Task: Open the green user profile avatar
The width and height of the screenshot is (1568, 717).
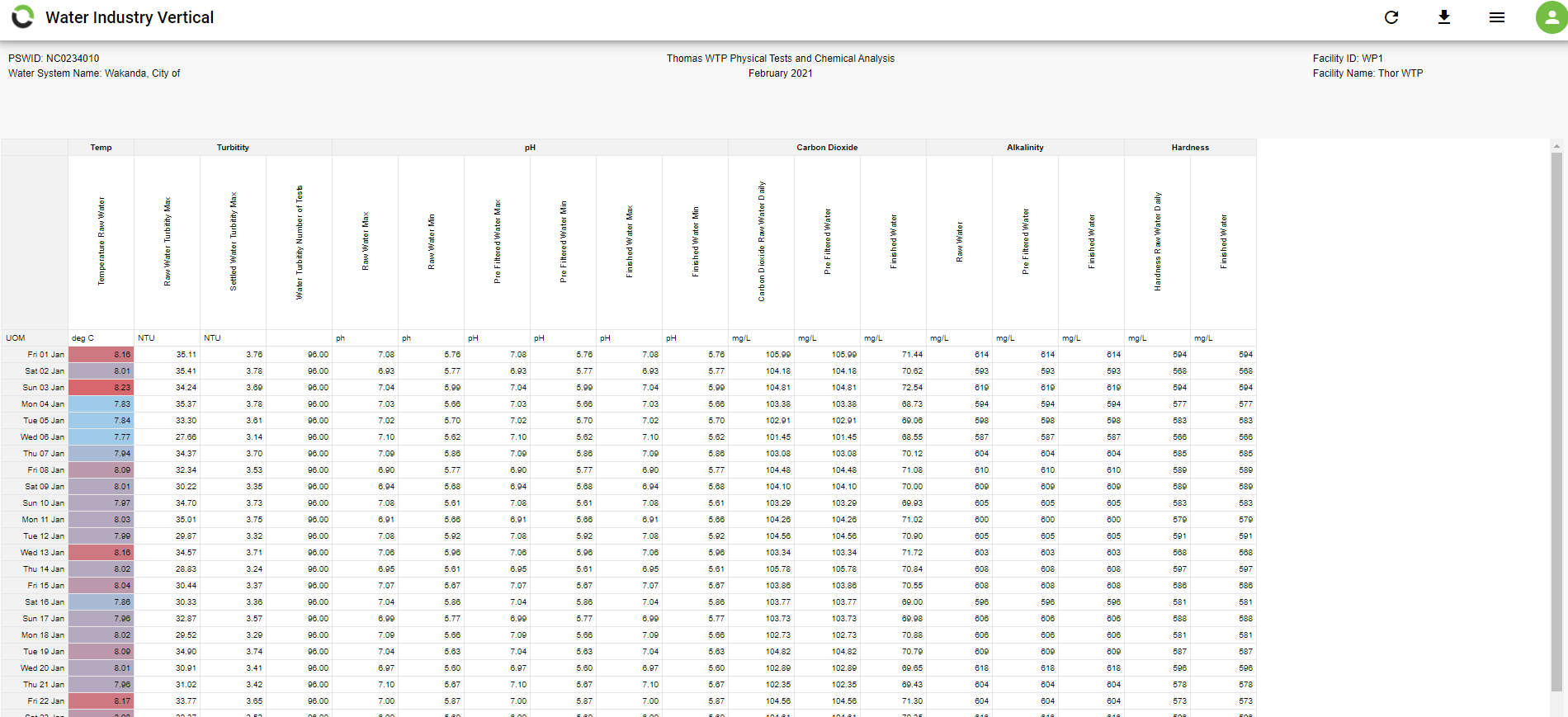Action: point(1551,17)
